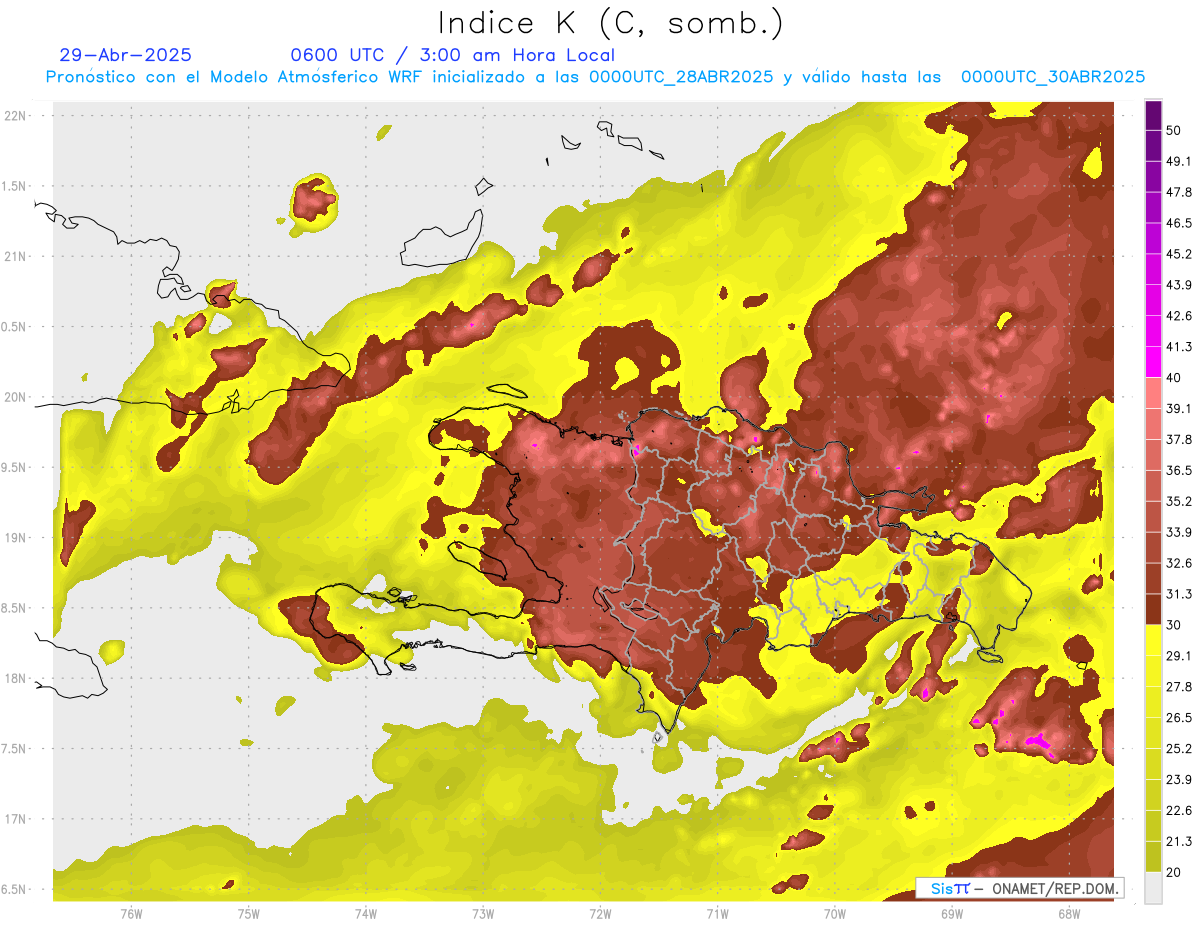Viewport: 1200px width, 927px height.
Task: Click the magenta swatch between 40 and 41.3
Action: (1153, 362)
